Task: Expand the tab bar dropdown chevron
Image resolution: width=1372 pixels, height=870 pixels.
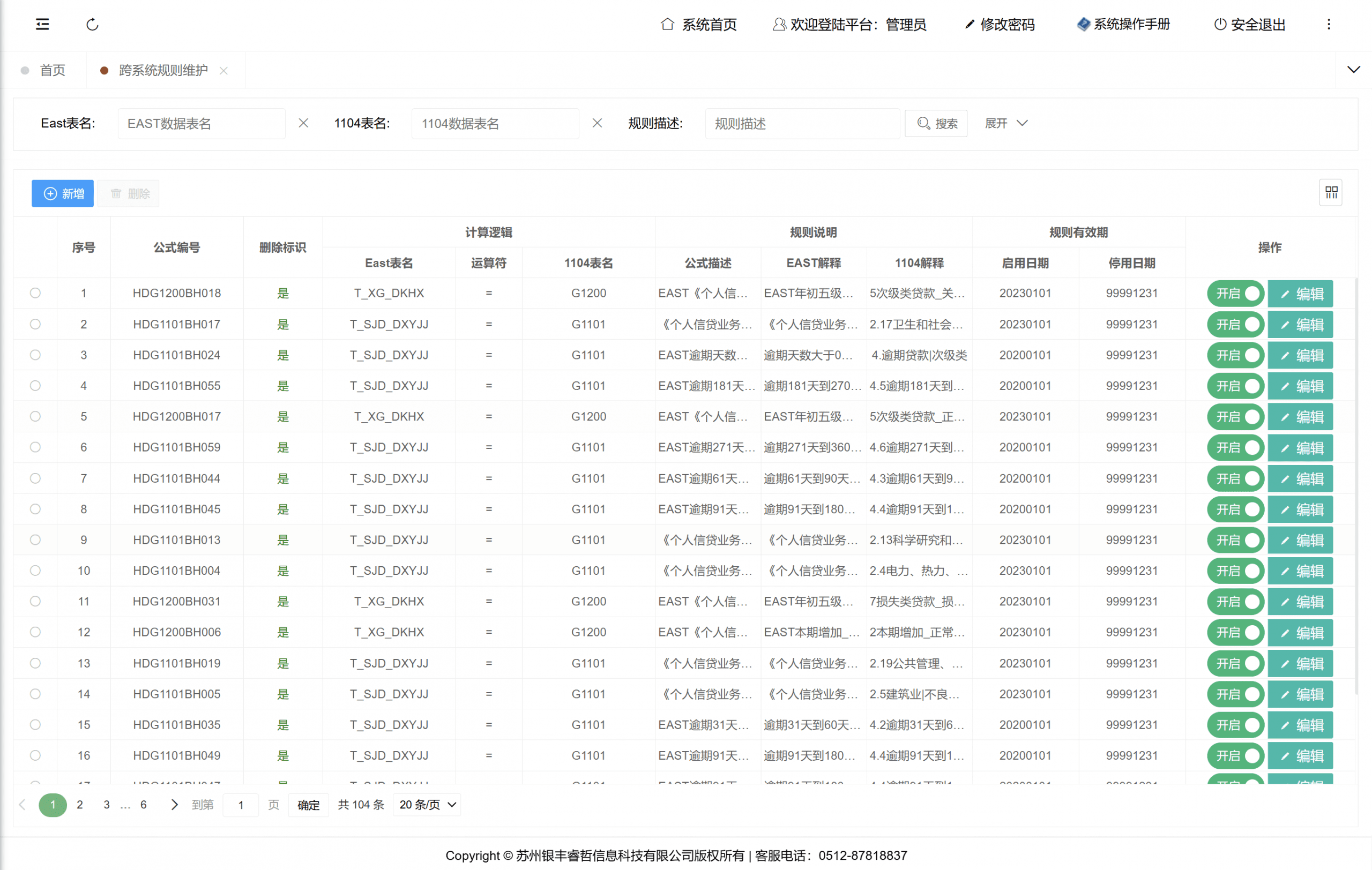Action: (1353, 70)
